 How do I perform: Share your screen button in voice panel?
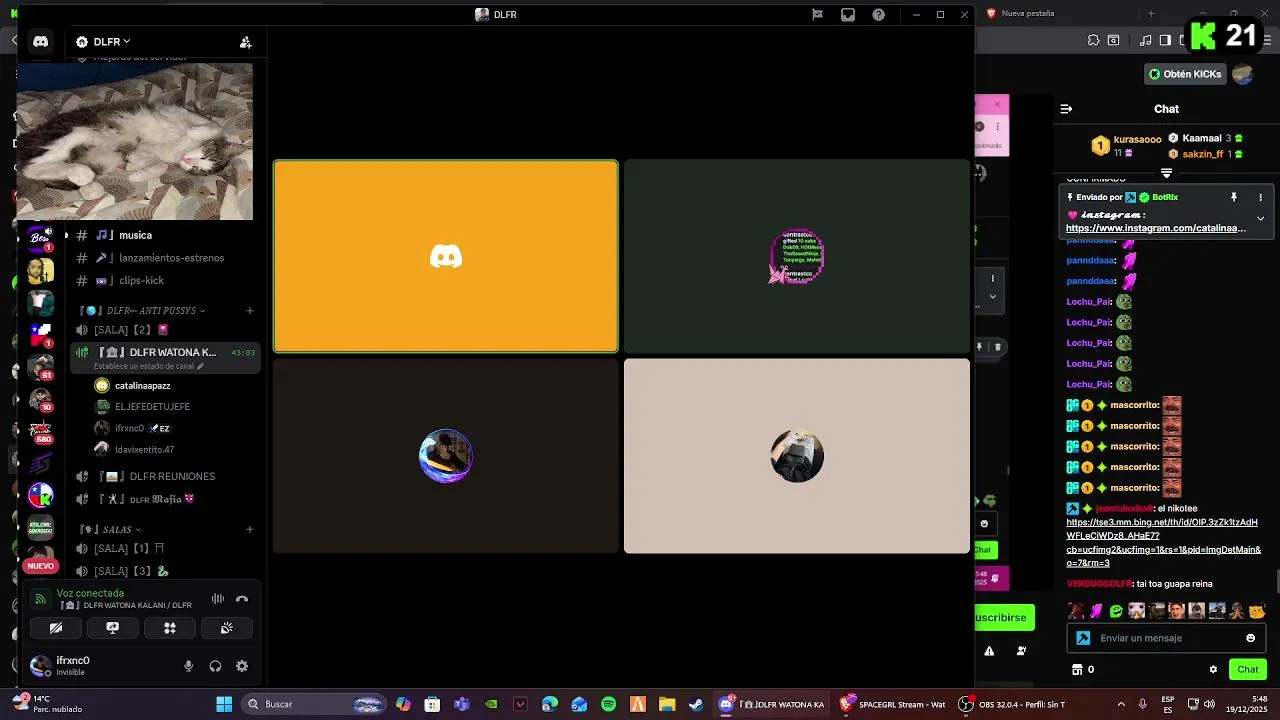tap(113, 628)
